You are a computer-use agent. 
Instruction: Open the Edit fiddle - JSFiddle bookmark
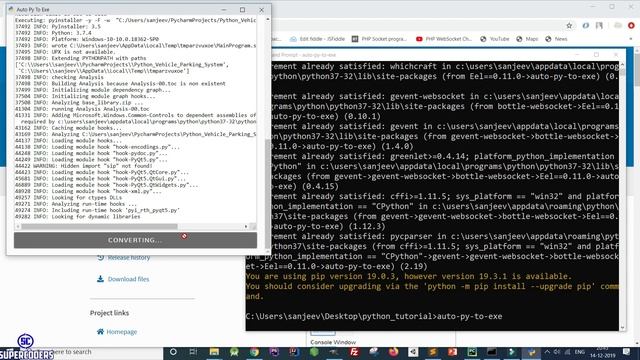pyautogui.click(x=317, y=39)
